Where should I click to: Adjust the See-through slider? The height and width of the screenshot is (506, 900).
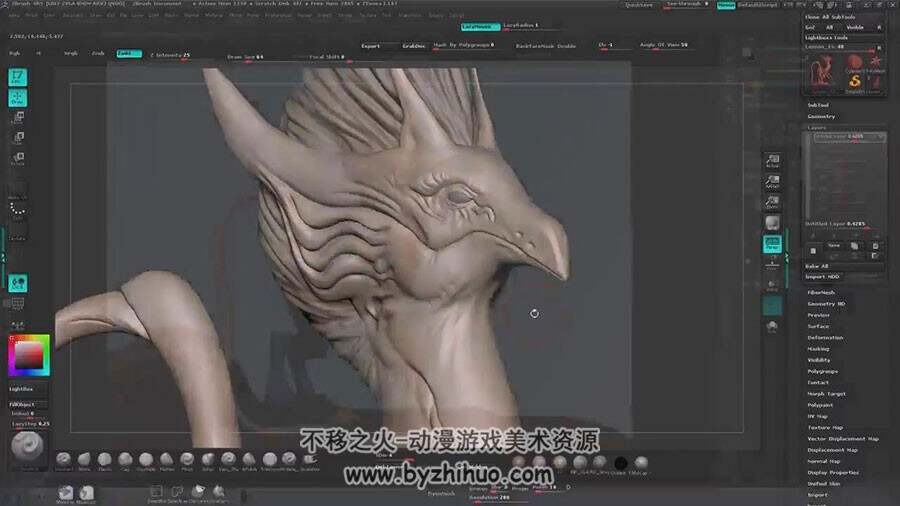pos(686,5)
